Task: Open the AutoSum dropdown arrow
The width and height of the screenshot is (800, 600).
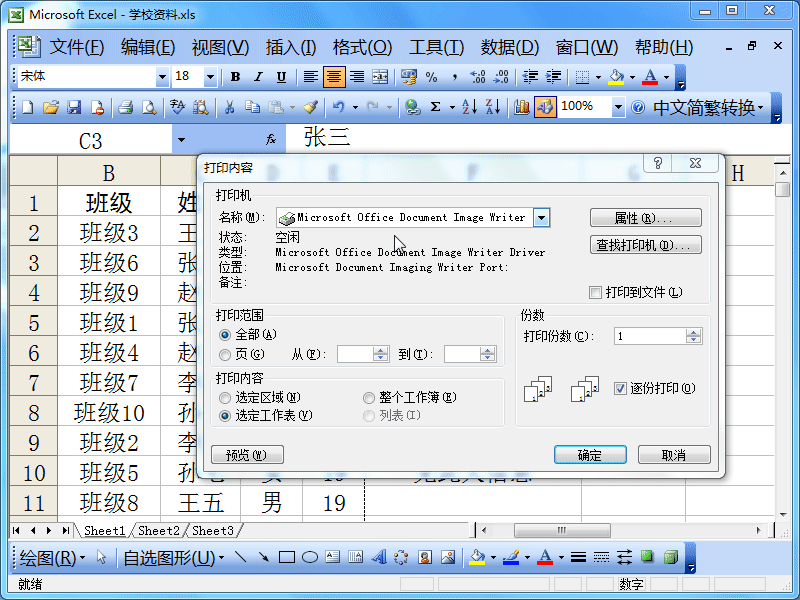Action: [x=452, y=107]
